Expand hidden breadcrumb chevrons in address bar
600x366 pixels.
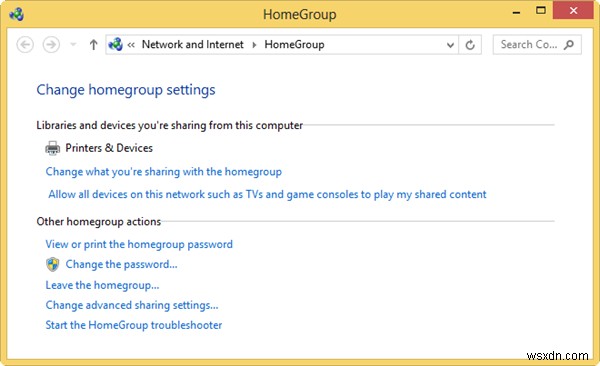[x=131, y=45]
